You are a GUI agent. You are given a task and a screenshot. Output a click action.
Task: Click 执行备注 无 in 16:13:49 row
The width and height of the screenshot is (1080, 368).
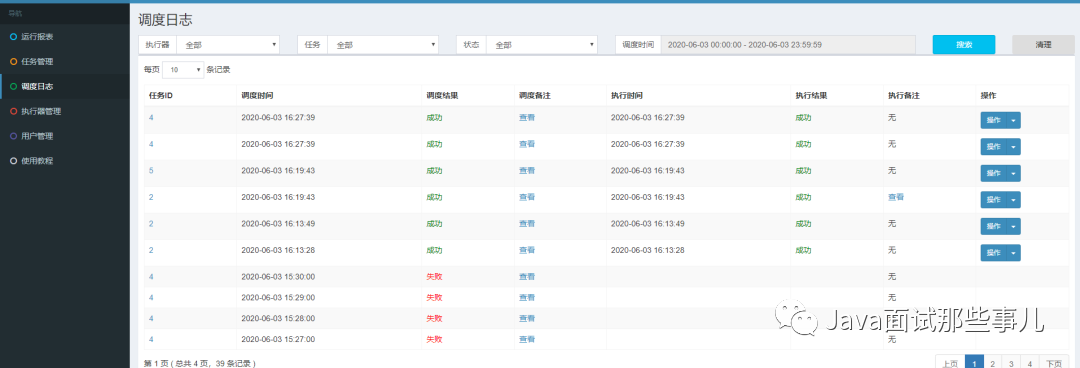892,223
